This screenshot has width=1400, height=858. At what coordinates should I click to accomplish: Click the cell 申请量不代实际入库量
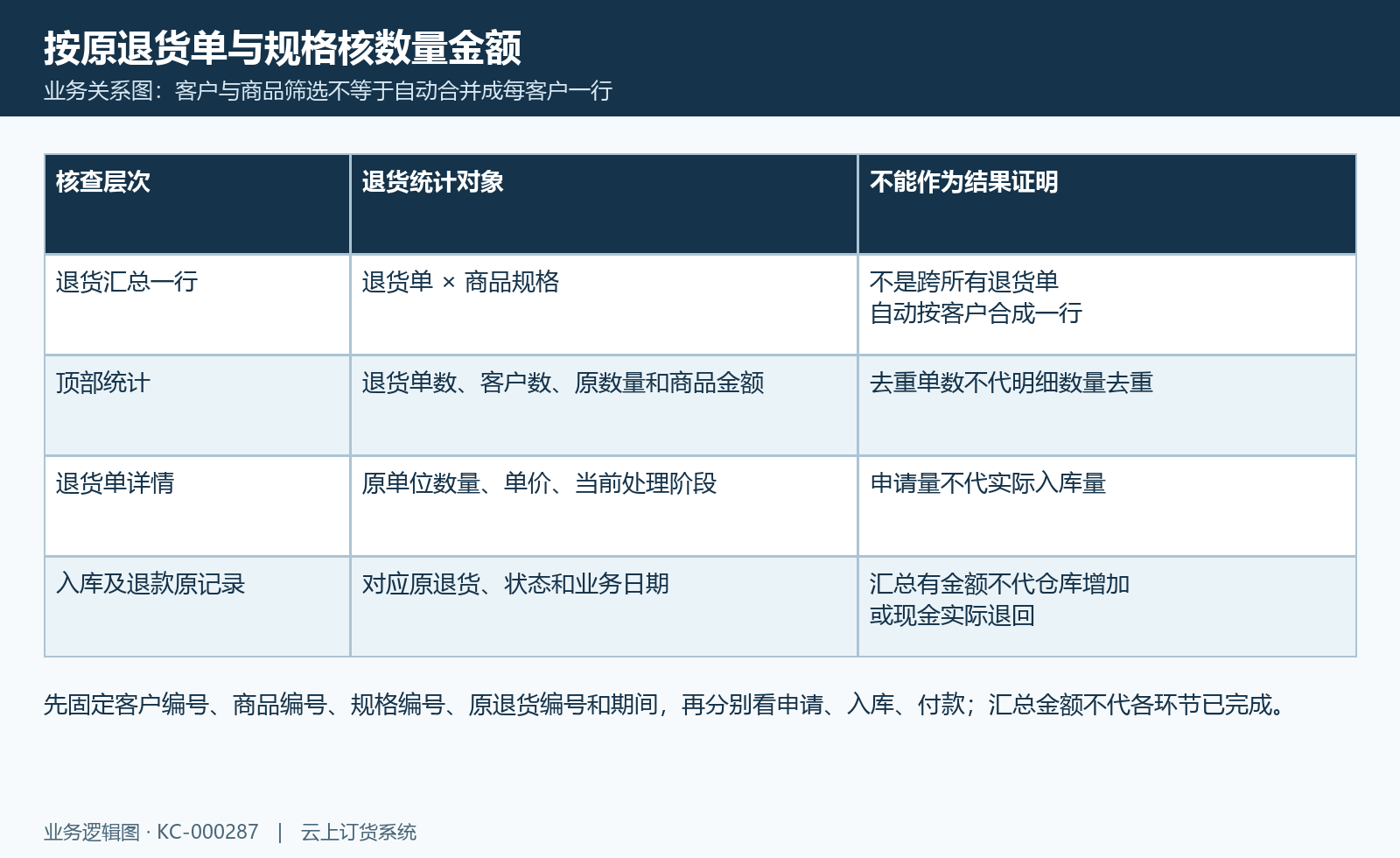coord(1107,506)
